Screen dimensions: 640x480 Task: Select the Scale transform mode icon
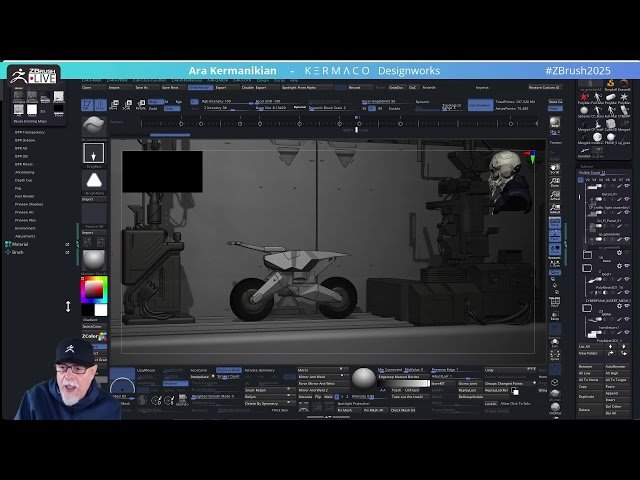127,105
